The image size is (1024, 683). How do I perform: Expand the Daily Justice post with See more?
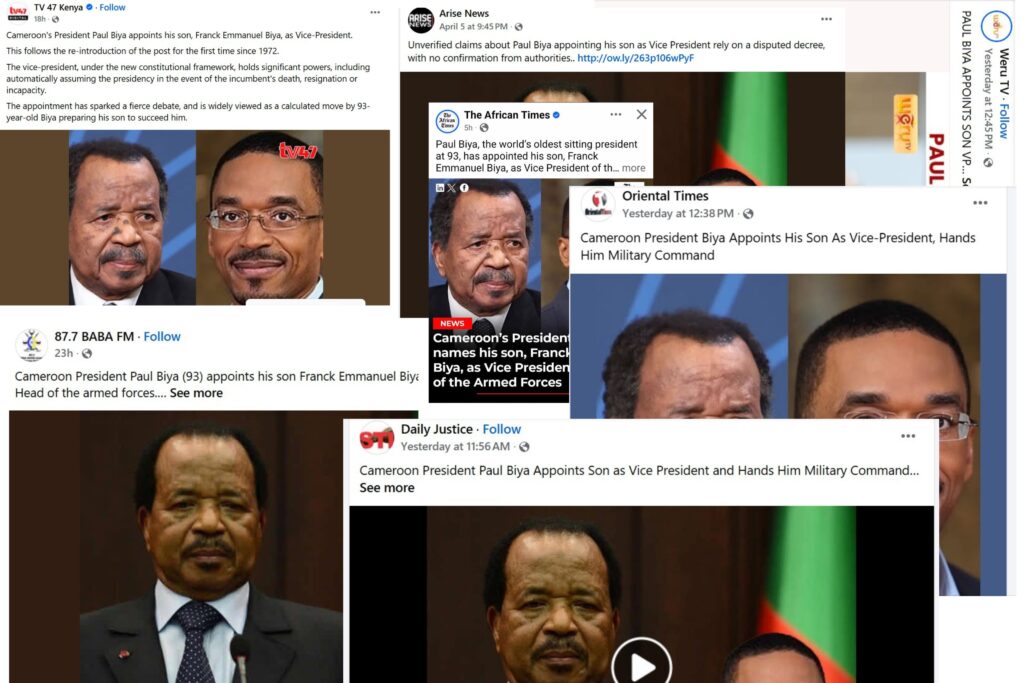point(387,488)
